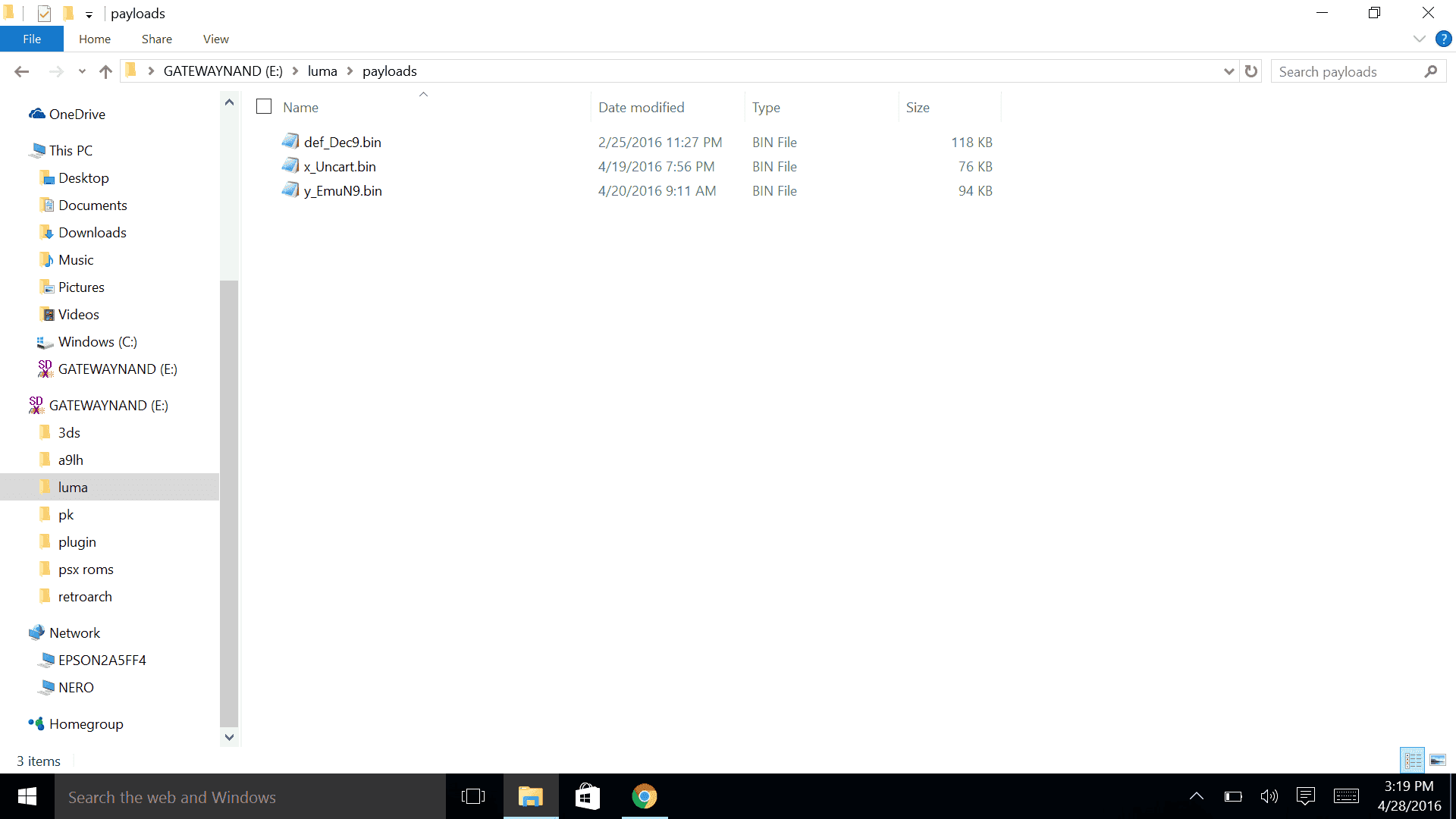Open Task View on taskbar

pos(473,796)
